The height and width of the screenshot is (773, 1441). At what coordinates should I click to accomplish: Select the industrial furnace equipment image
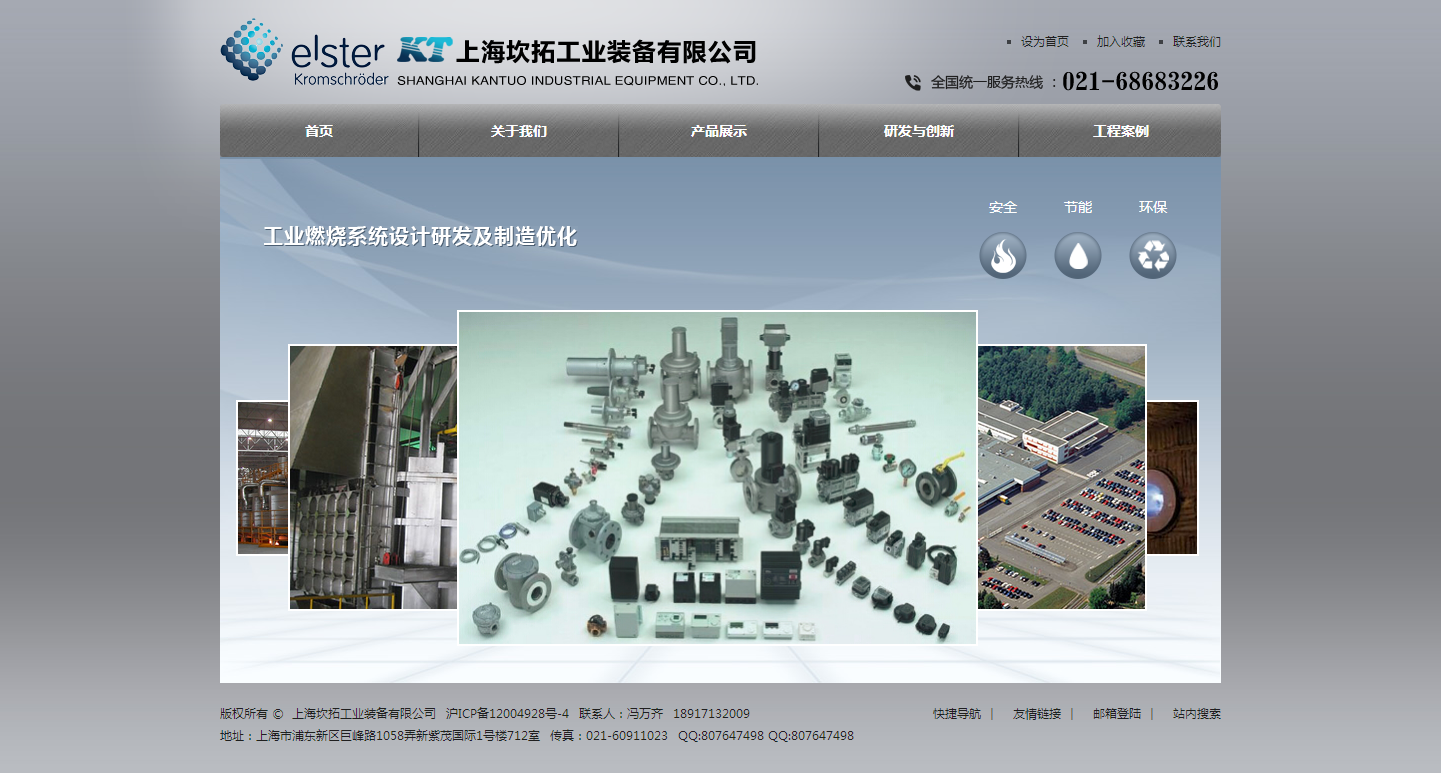pos(373,477)
